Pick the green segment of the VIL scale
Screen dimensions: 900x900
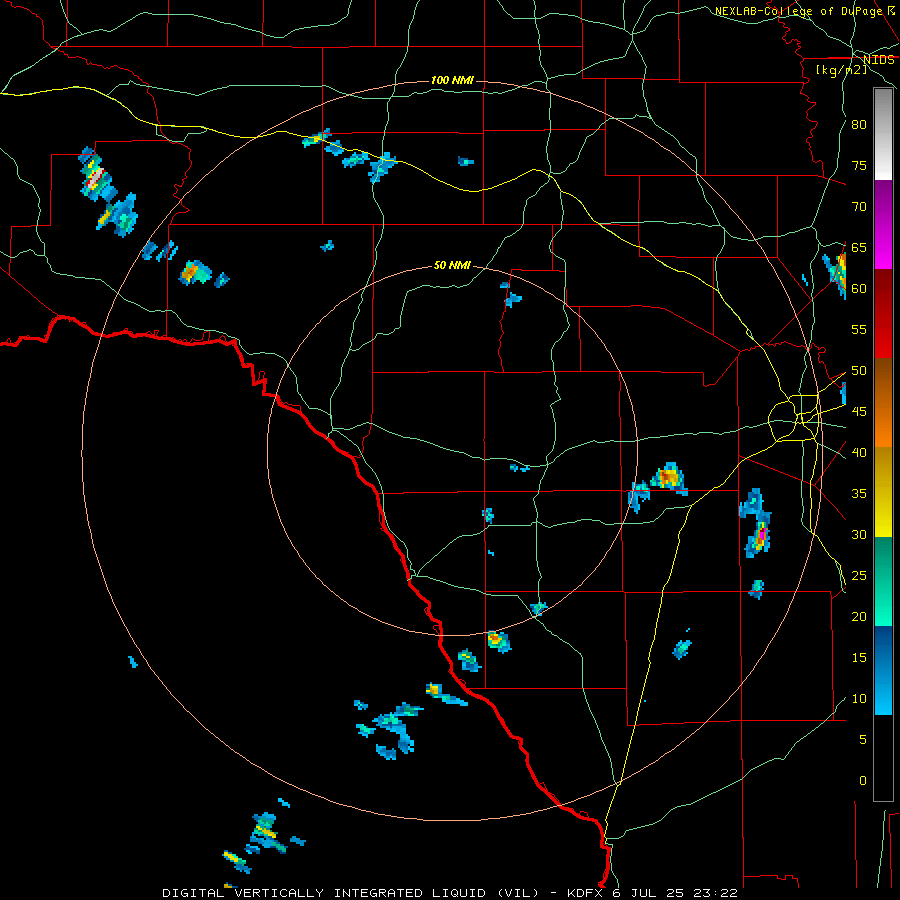coord(883,582)
